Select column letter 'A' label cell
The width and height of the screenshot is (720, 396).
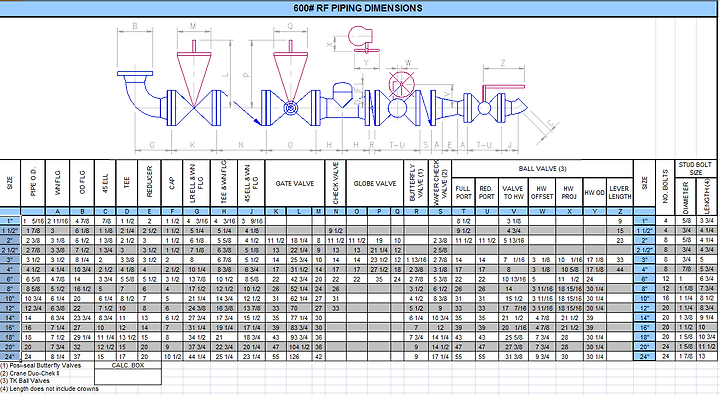pyautogui.click(x=58, y=211)
